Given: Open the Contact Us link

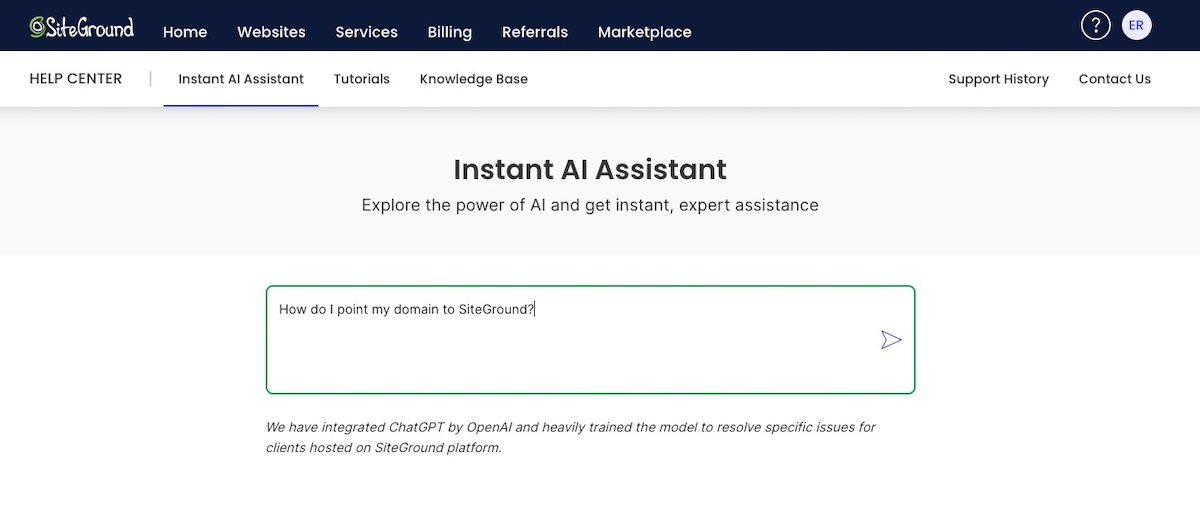Looking at the screenshot, I should (1115, 79).
